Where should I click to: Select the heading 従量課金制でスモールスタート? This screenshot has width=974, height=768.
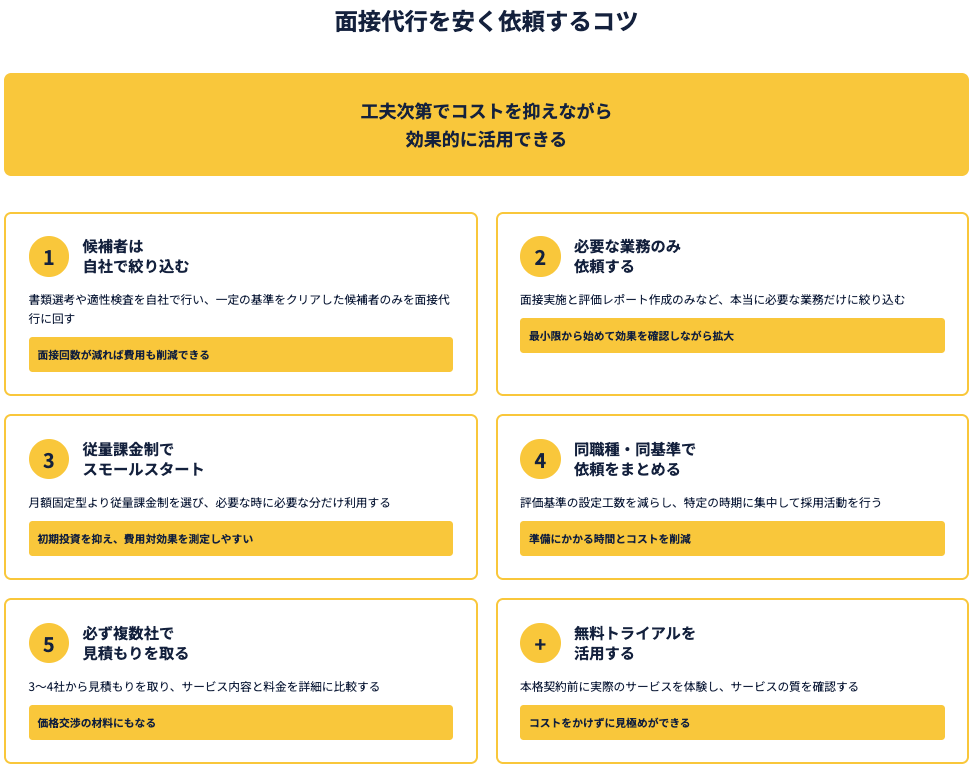click(x=143, y=460)
